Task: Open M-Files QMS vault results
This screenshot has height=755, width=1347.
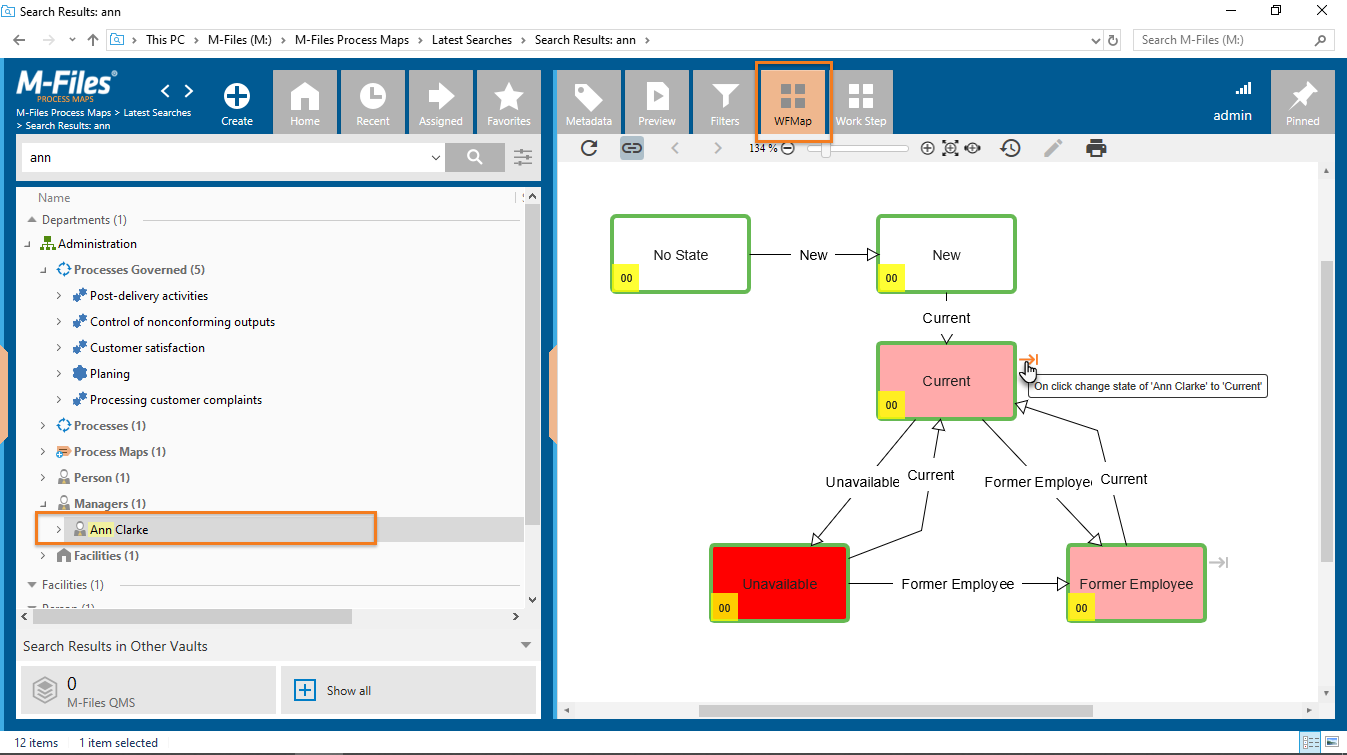Action: pyautogui.click(x=148, y=690)
